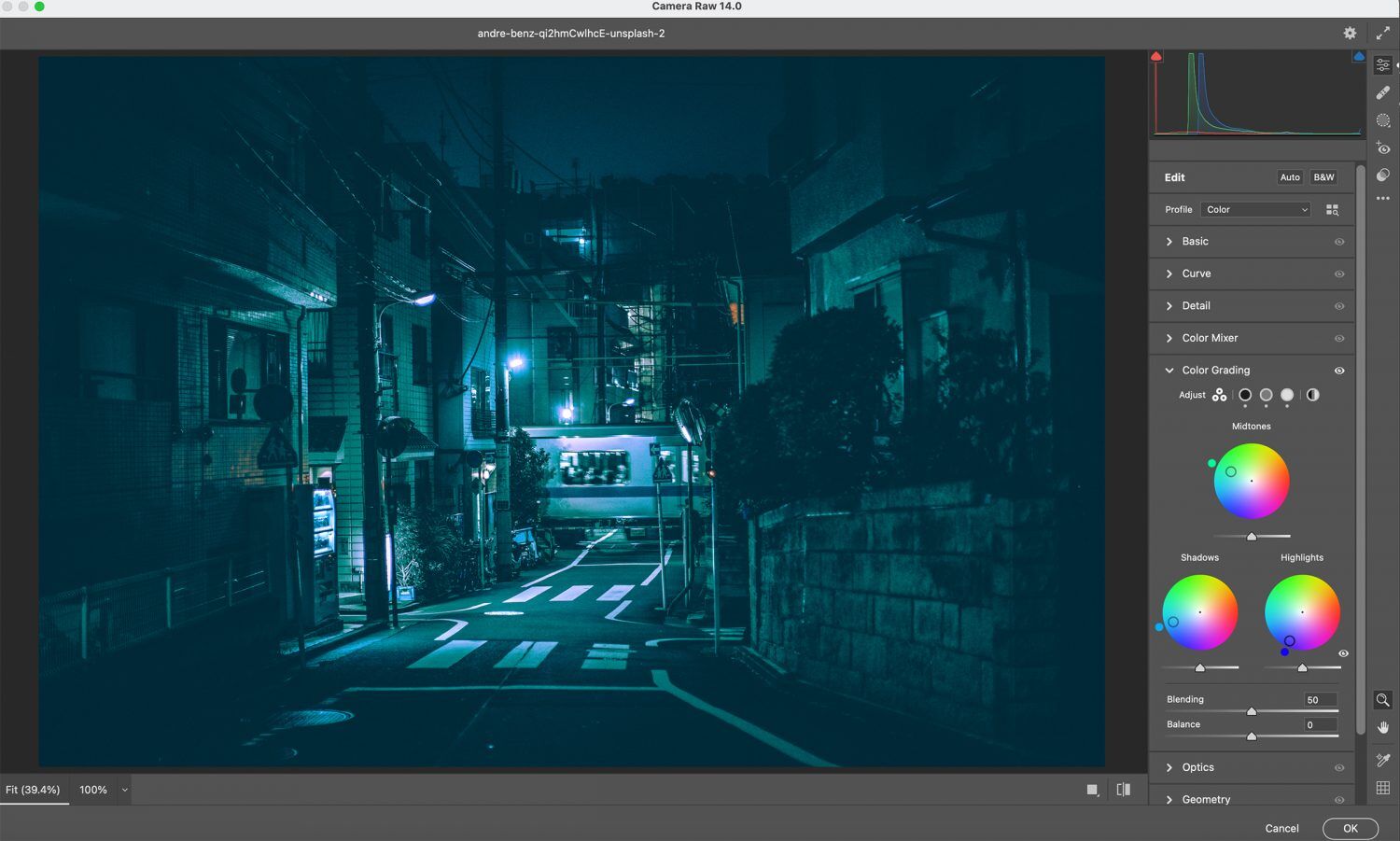Browse profiles with grid search icon
1400x841 pixels.
coord(1332,210)
